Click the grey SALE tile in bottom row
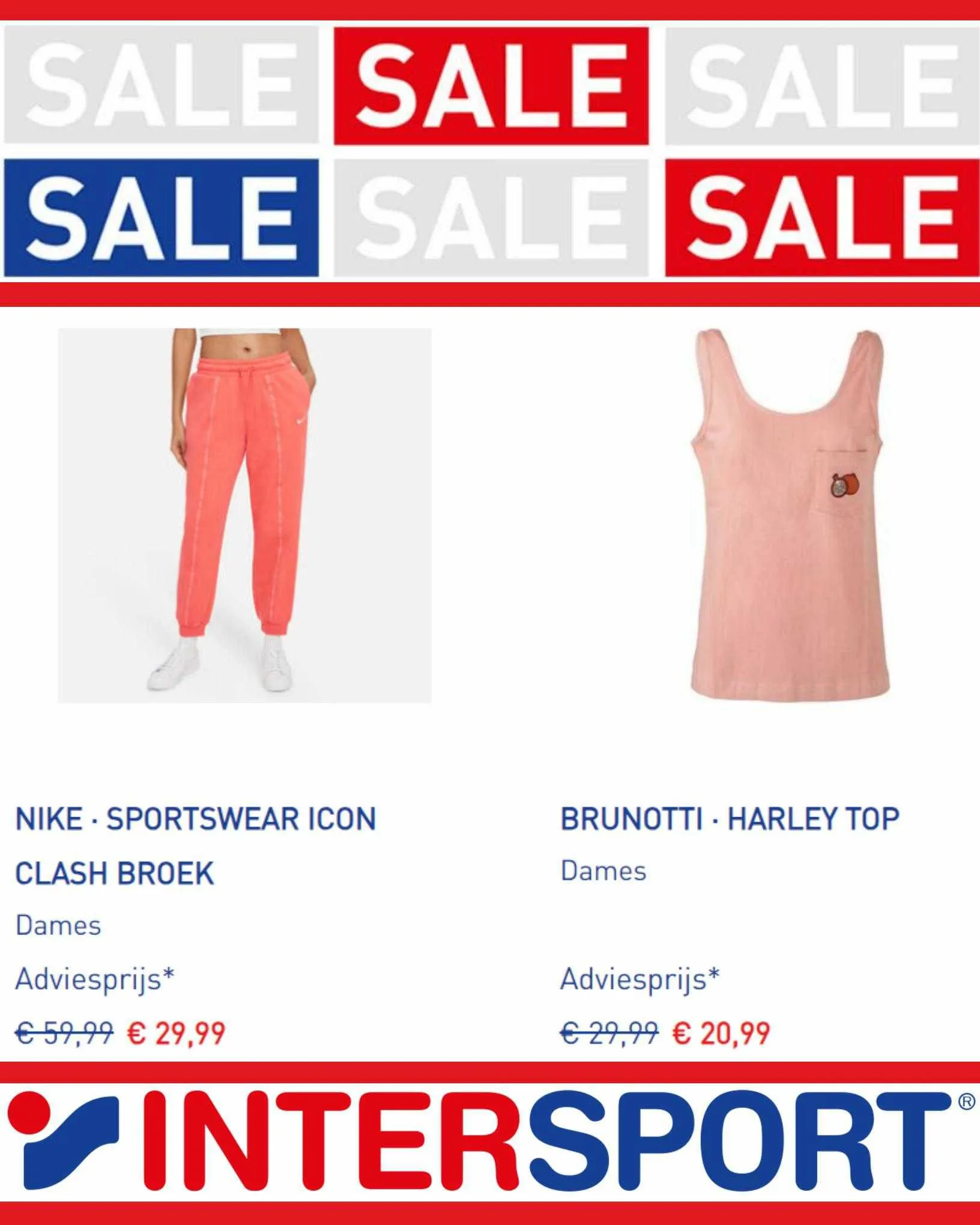The height and width of the screenshot is (1225, 980). tap(491, 218)
